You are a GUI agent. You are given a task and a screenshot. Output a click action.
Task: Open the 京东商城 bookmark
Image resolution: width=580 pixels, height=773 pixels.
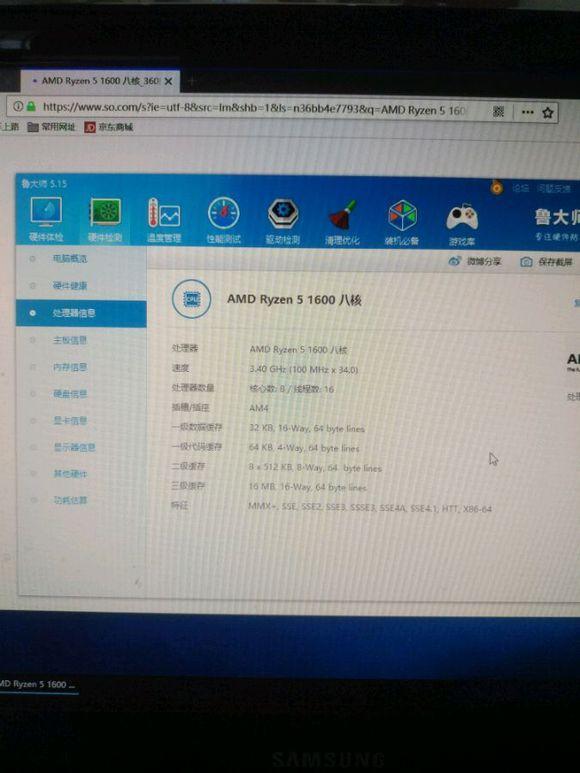coord(109,127)
